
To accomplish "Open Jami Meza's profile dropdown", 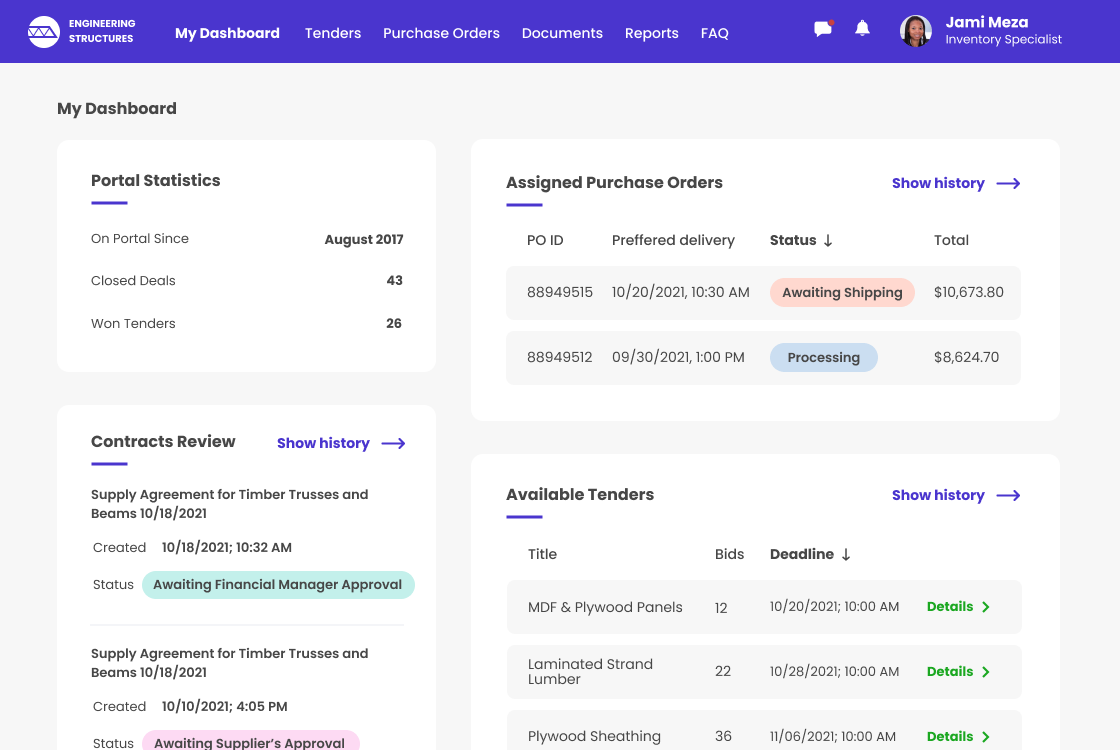I will point(986,22).
